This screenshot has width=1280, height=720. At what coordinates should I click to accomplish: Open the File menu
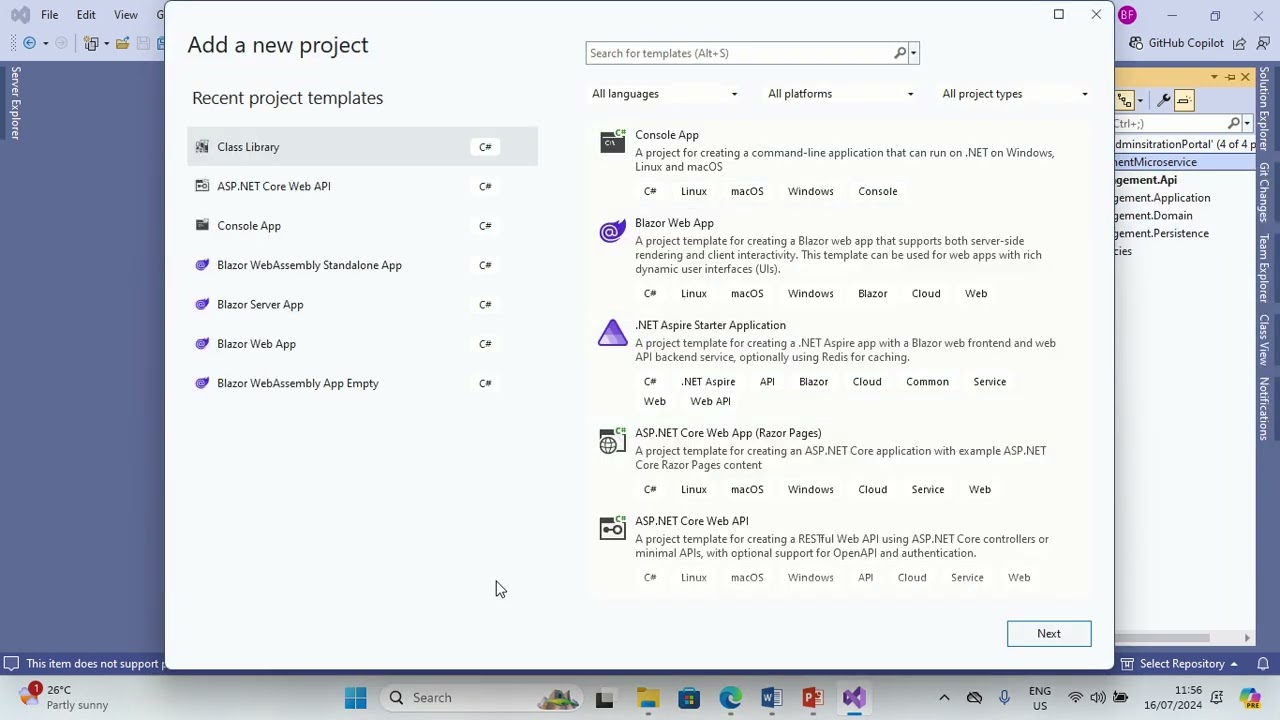click(x=49, y=15)
